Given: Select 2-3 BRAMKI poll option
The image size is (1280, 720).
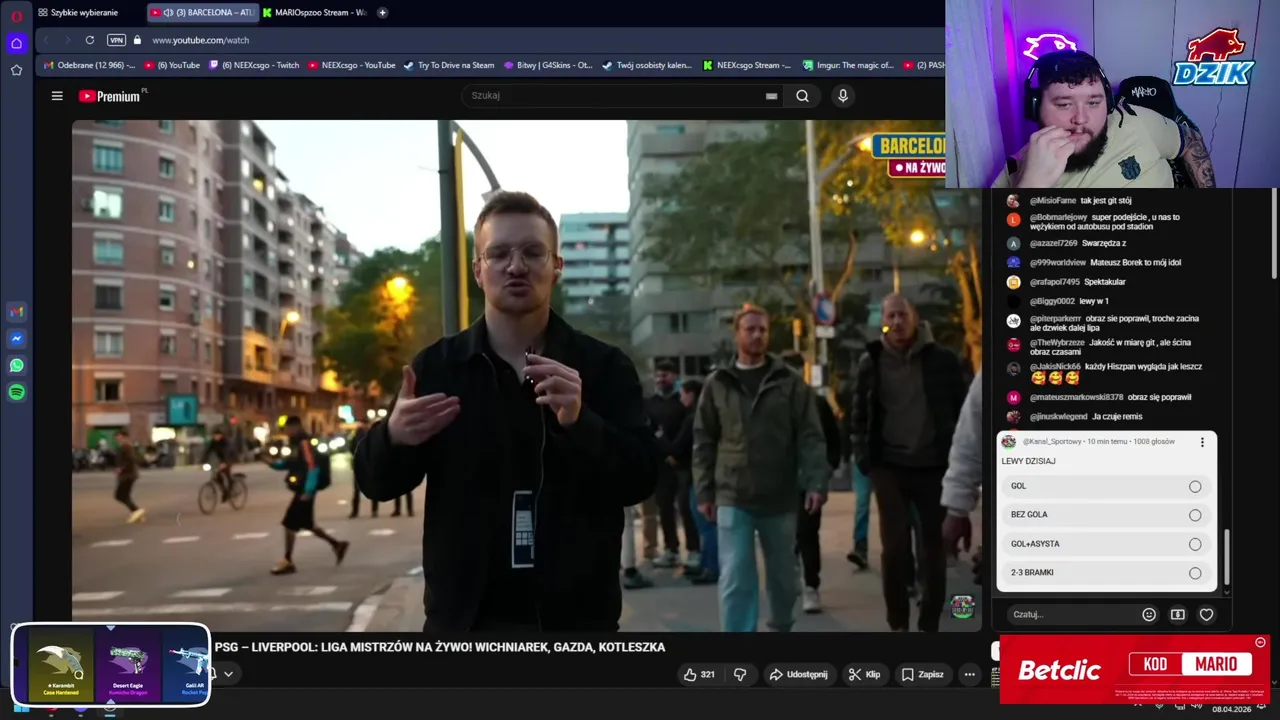Looking at the screenshot, I should tap(1106, 573).
